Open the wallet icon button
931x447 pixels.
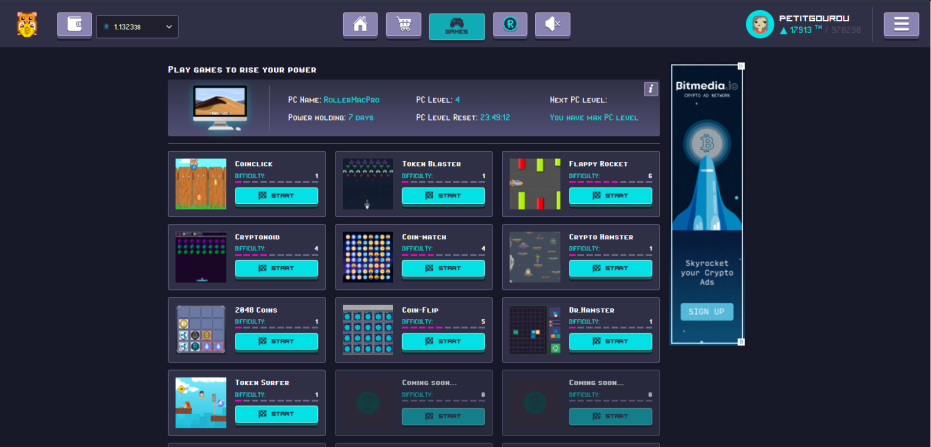[x=74, y=25]
